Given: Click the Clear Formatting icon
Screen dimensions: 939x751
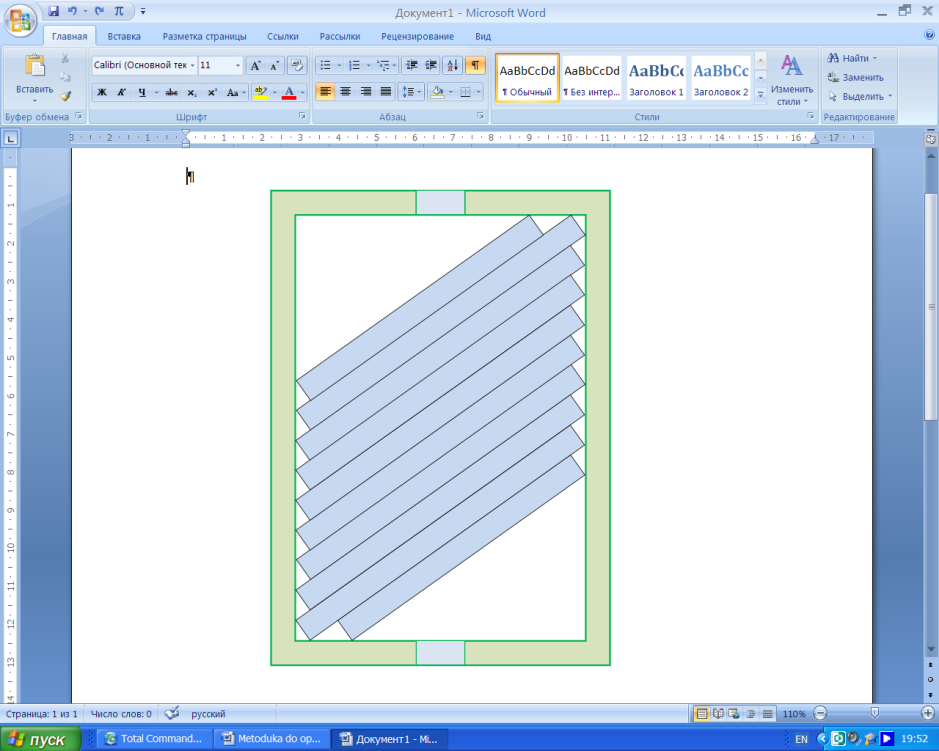Looking at the screenshot, I should [x=296, y=65].
